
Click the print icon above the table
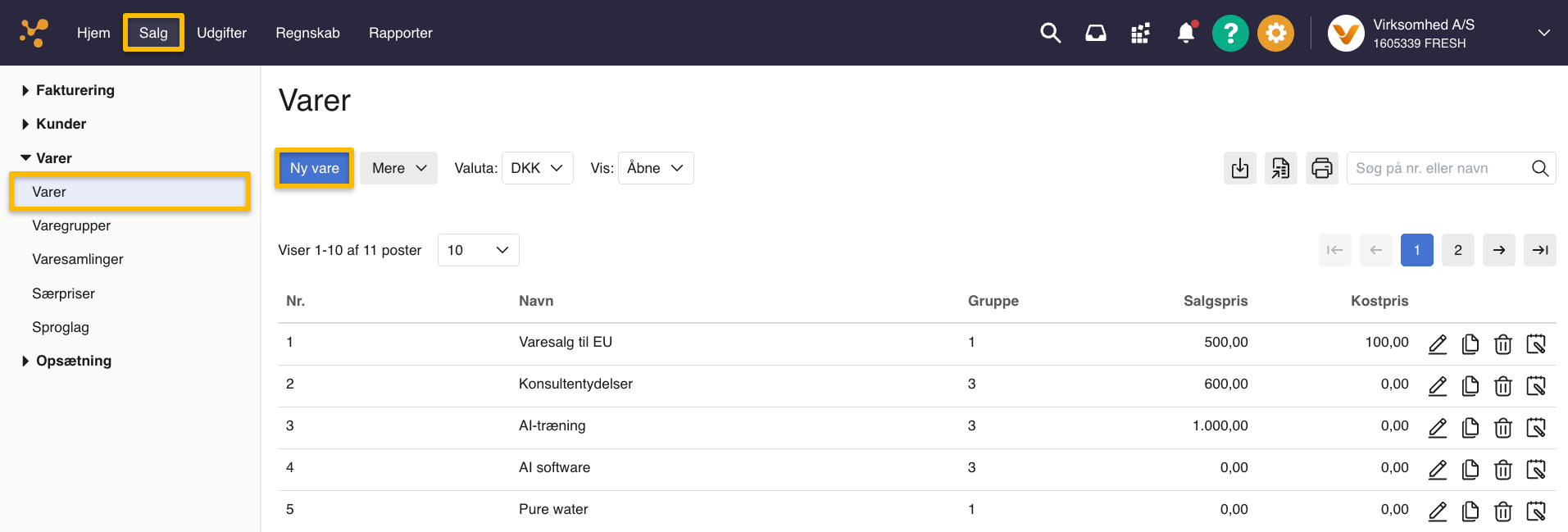(1321, 168)
